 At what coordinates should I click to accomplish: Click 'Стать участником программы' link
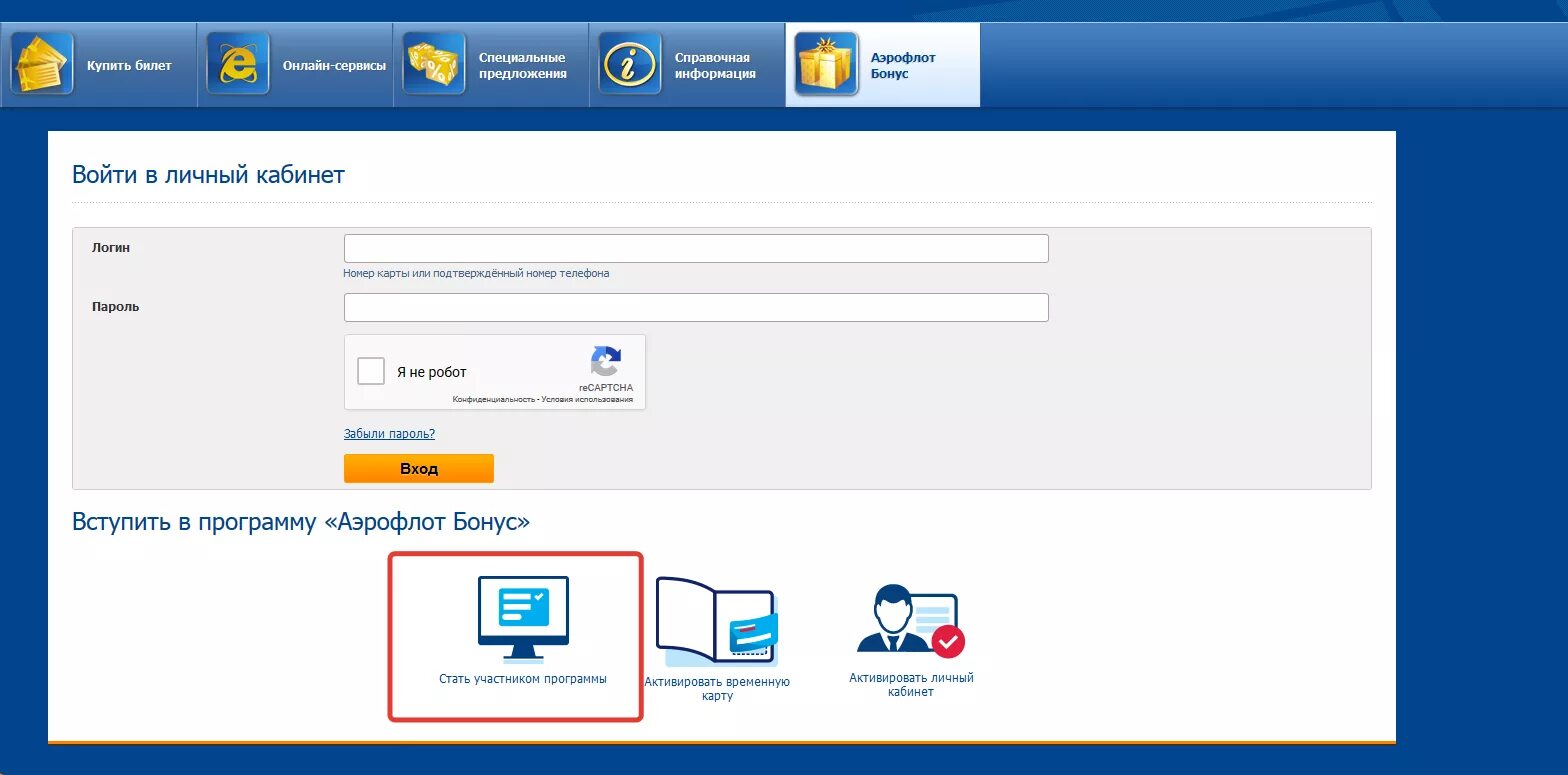point(523,679)
